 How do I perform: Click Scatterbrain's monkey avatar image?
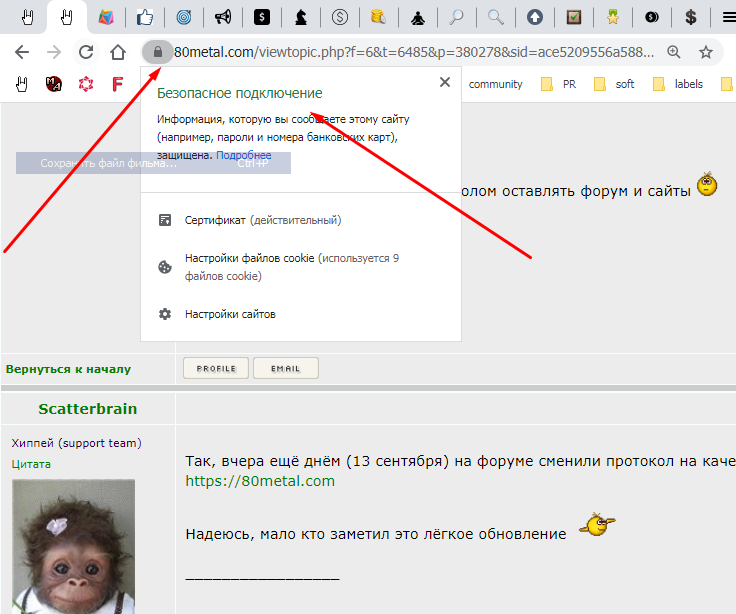(73, 546)
